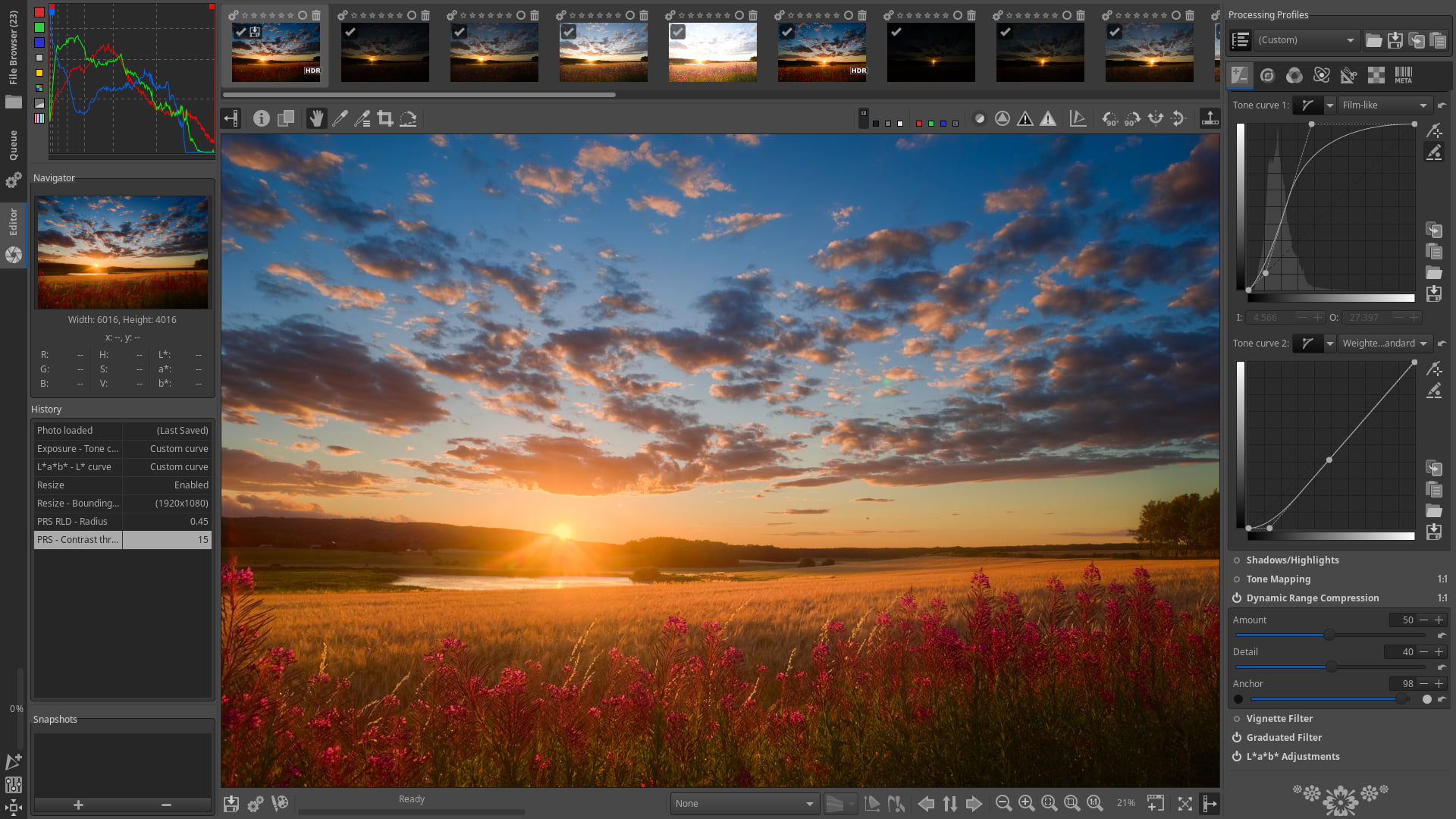Toggle Graduated Filter enable state
This screenshot has width=1456, height=819.
coord(1237,738)
